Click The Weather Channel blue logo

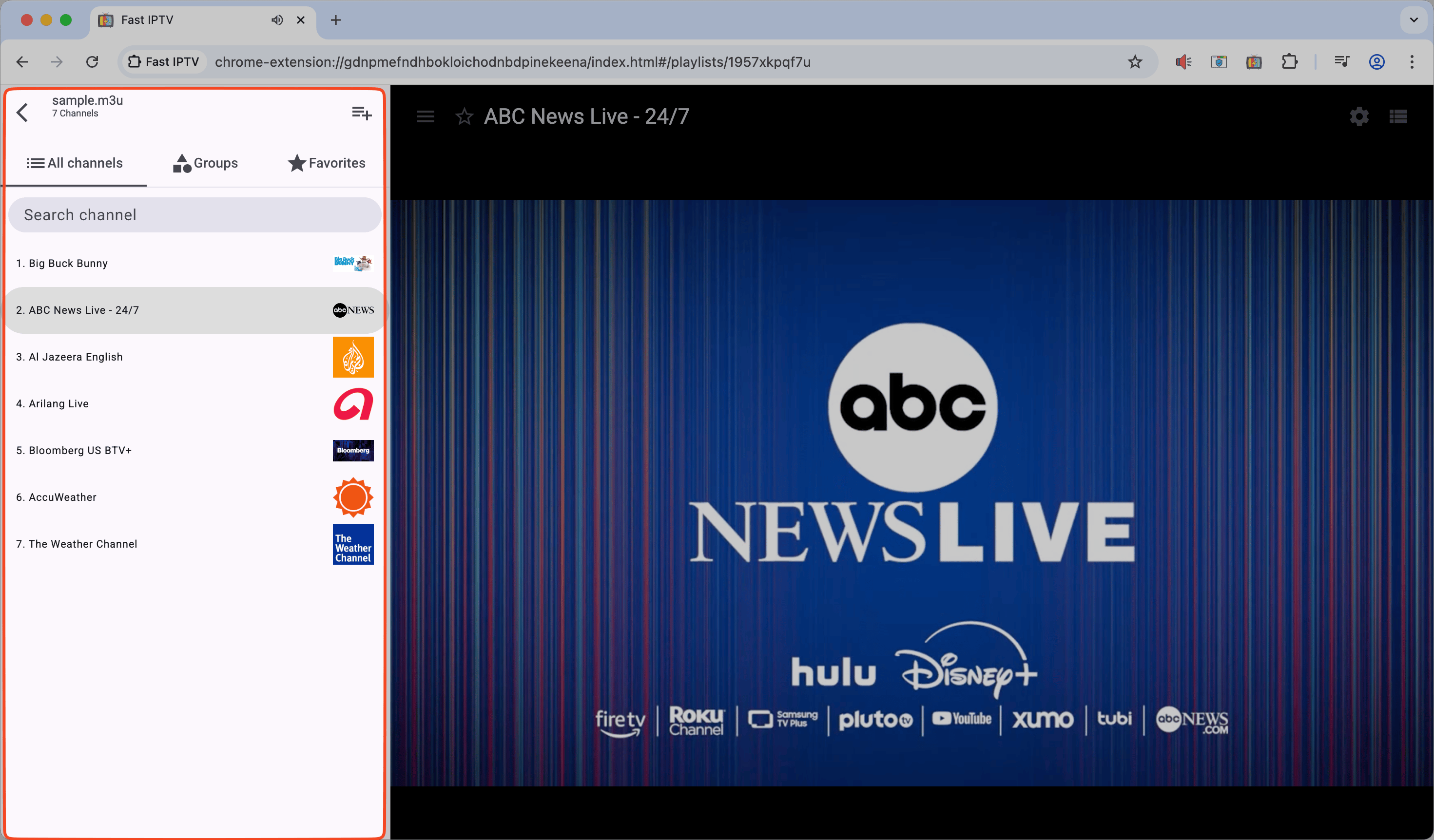[353, 544]
